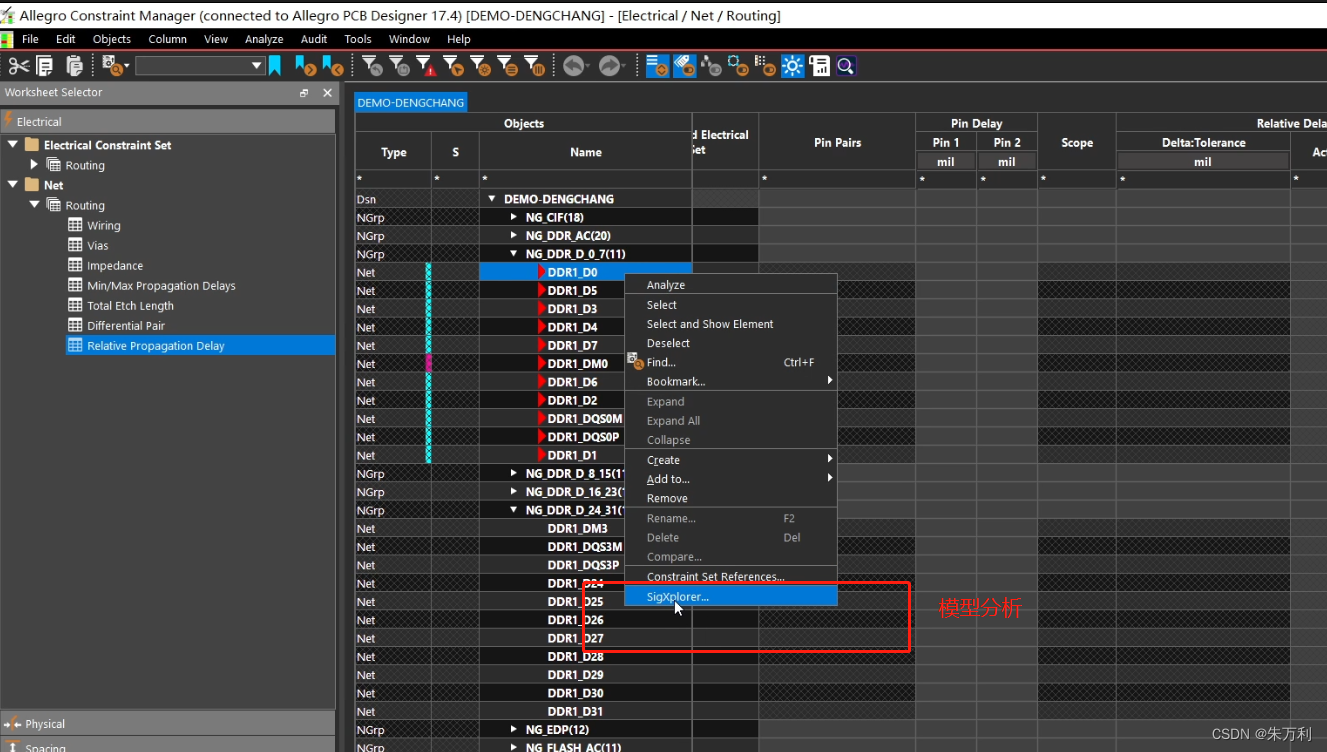The width and height of the screenshot is (1327, 752).
Task: Click the filter icon with undo arrow
Action: pos(372,66)
